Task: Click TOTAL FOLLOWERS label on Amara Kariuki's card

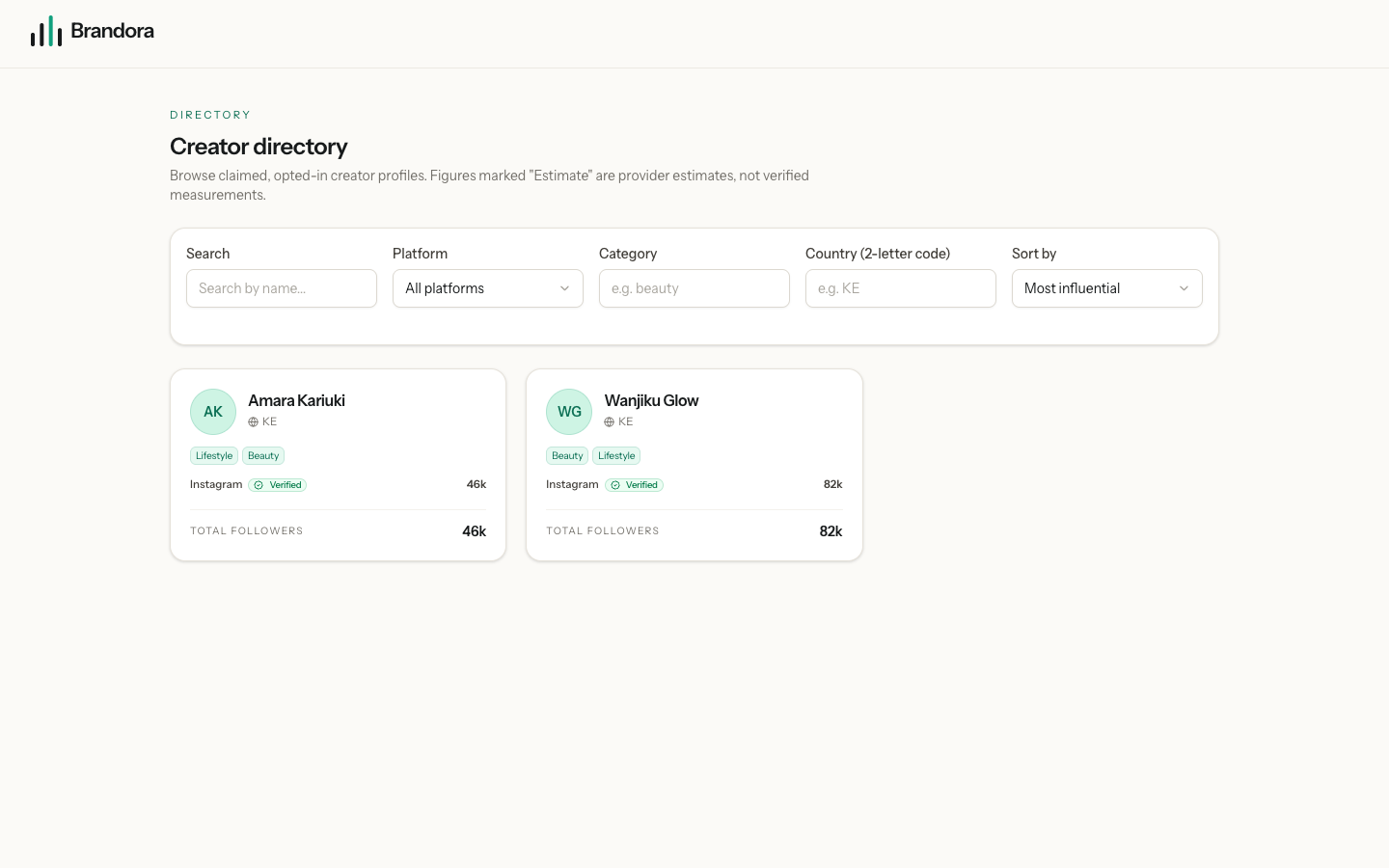Action: click(x=247, y=531)
